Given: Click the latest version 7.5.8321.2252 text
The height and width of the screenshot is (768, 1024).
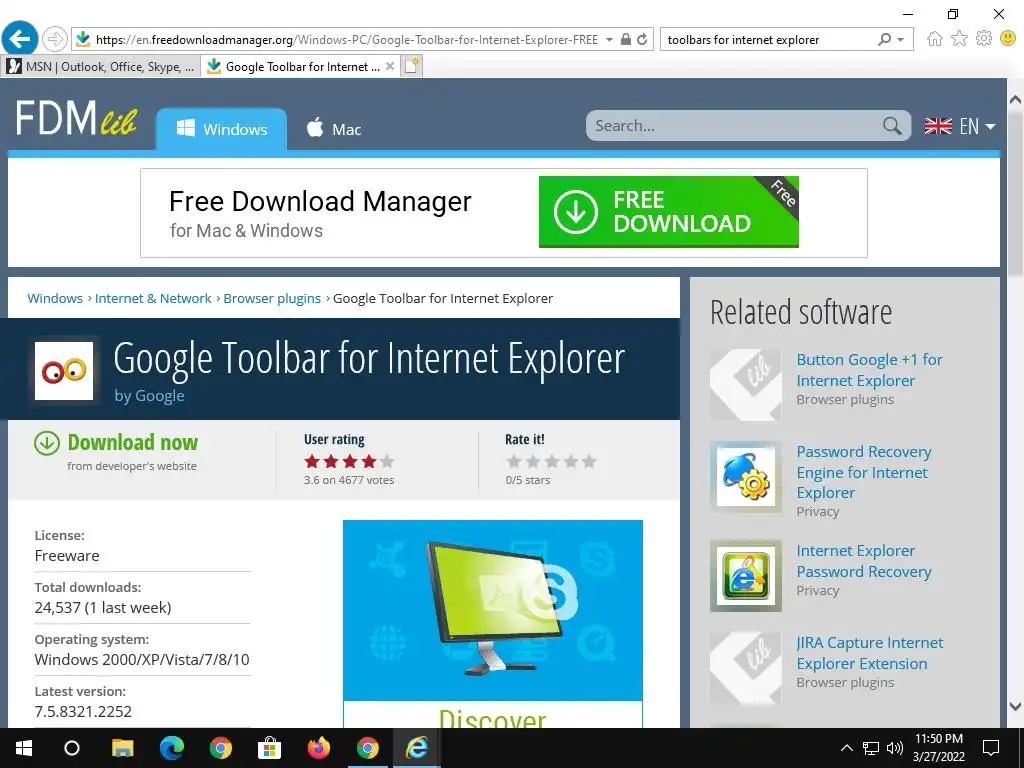Looking at the screenshot, I should (83, 711).
